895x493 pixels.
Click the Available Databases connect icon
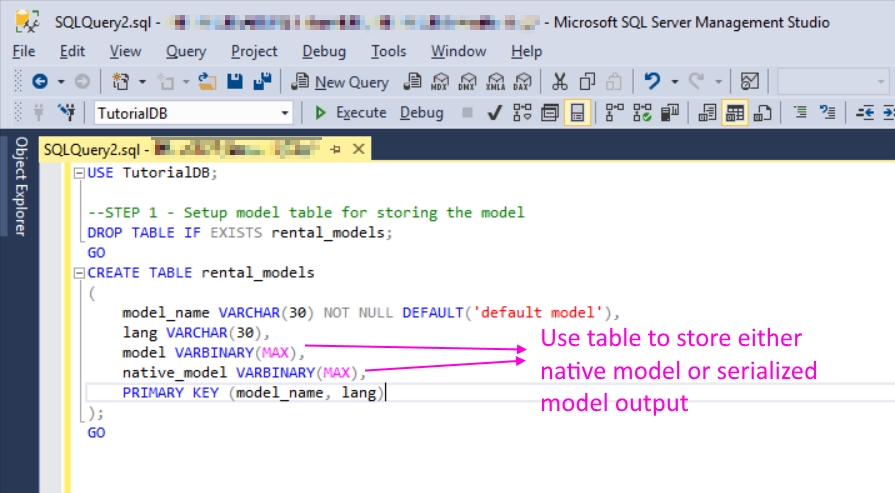coord(39,112)
